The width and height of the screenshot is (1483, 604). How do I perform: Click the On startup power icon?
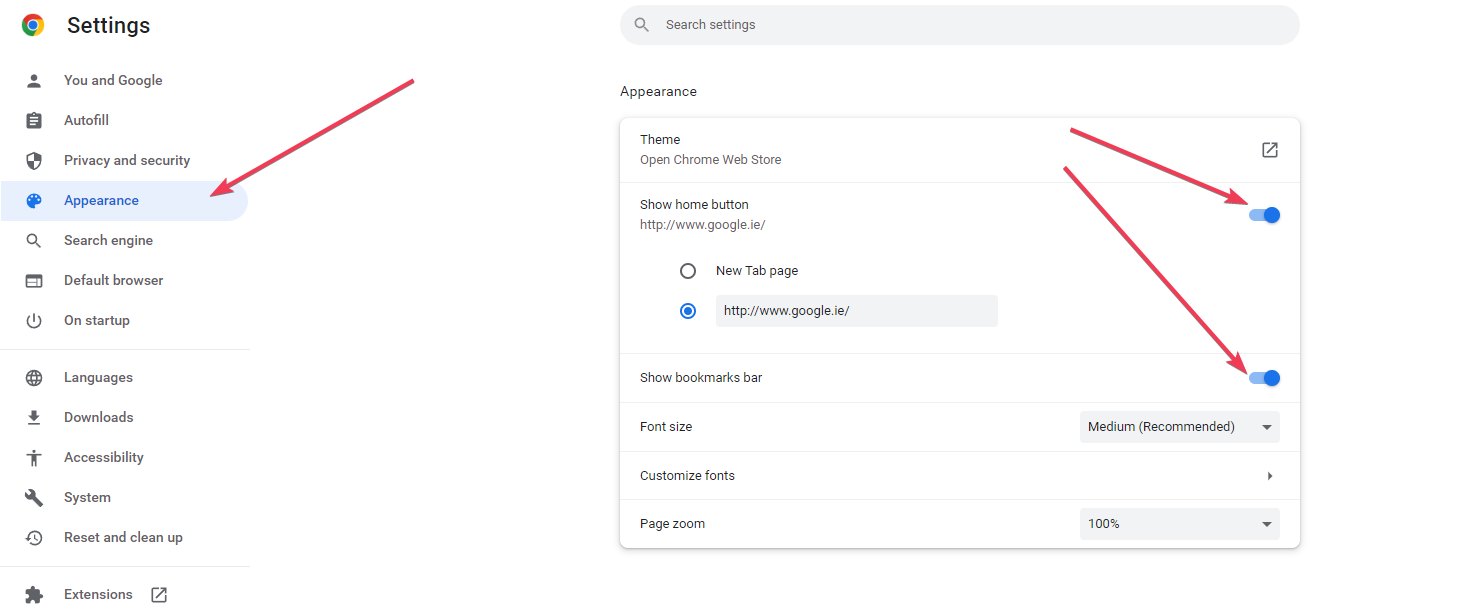coord(34,320)
